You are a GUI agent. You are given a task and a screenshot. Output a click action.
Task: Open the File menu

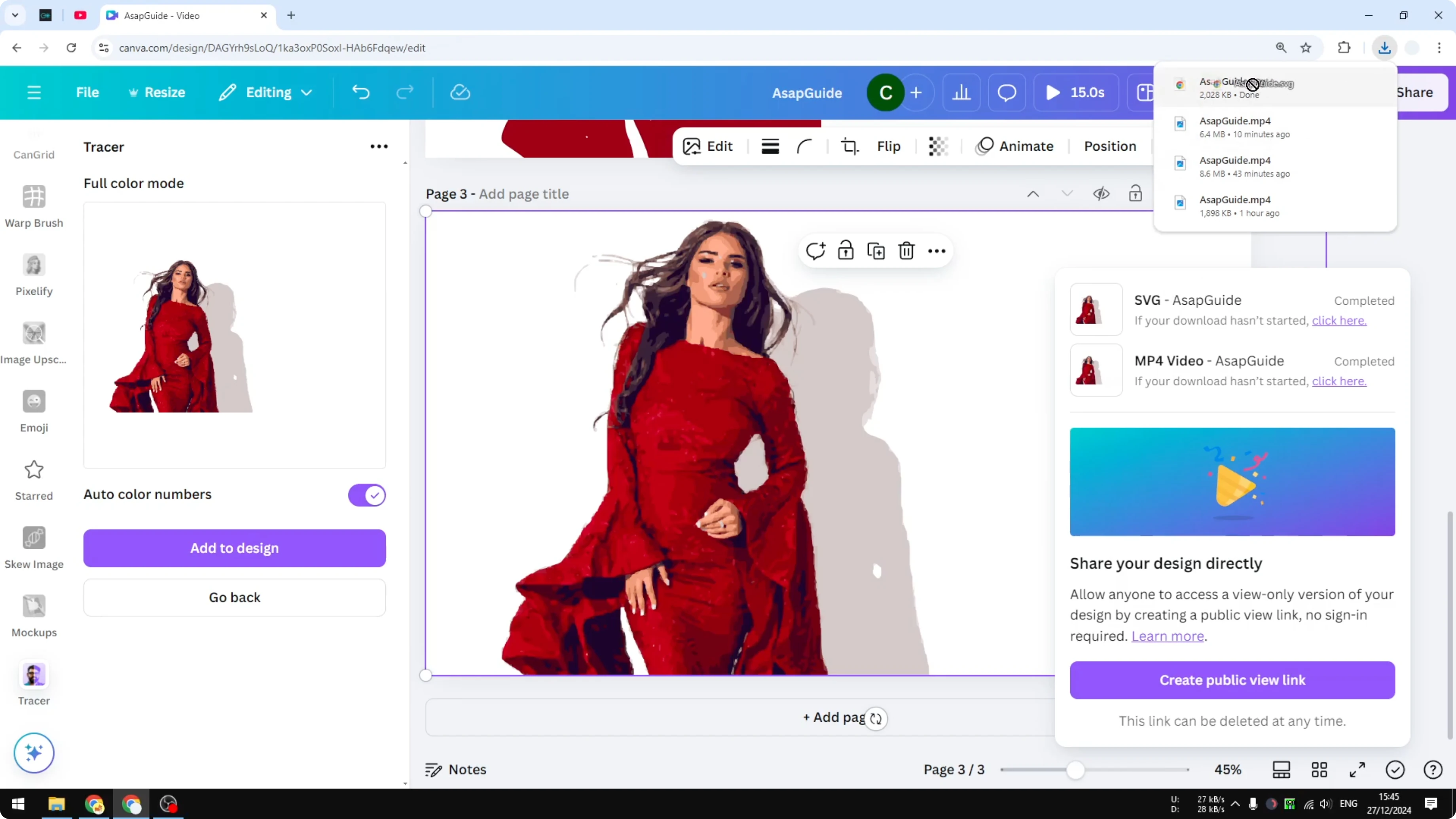tap(87, 92)
